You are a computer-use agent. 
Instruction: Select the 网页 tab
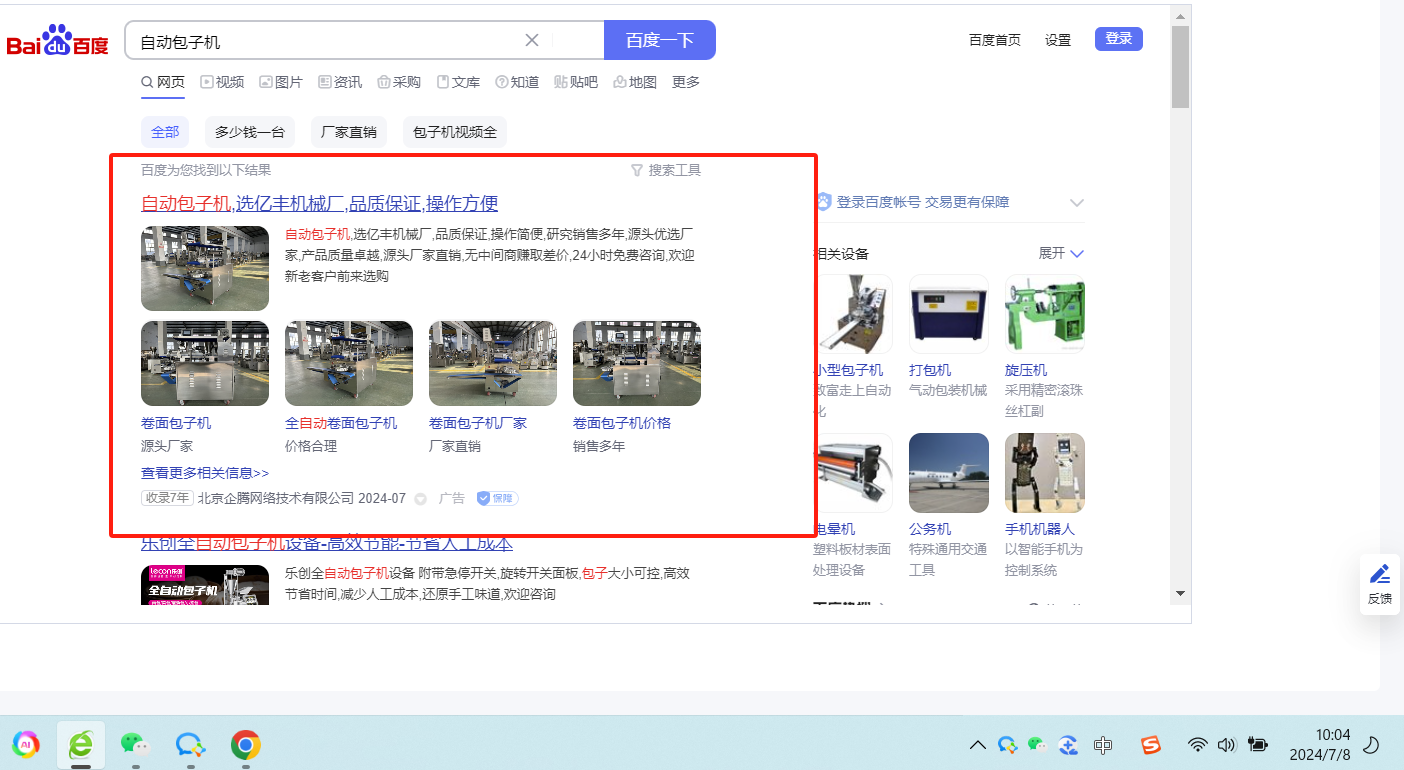click(x=163, y=82)
